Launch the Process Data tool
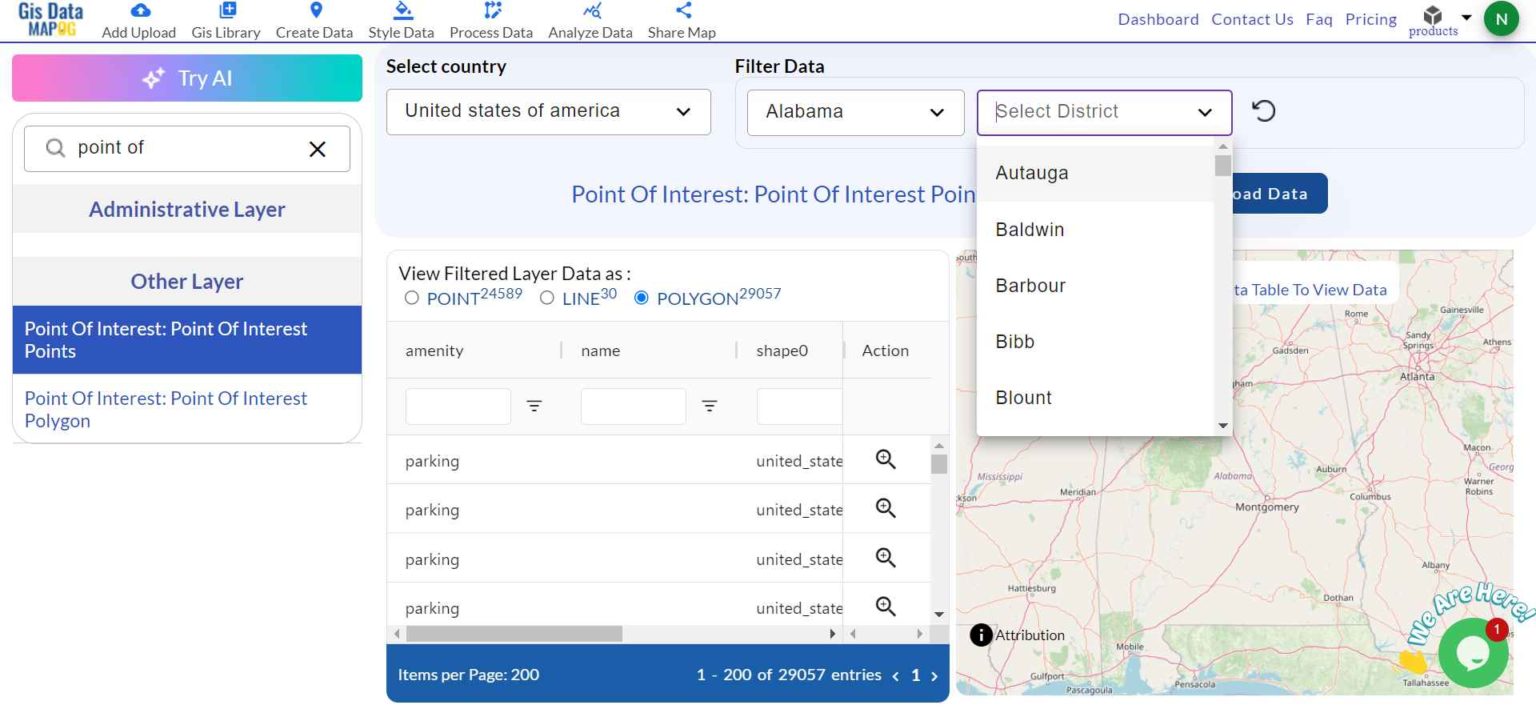This screenshot has width=1536, height=709. (490, 20)
